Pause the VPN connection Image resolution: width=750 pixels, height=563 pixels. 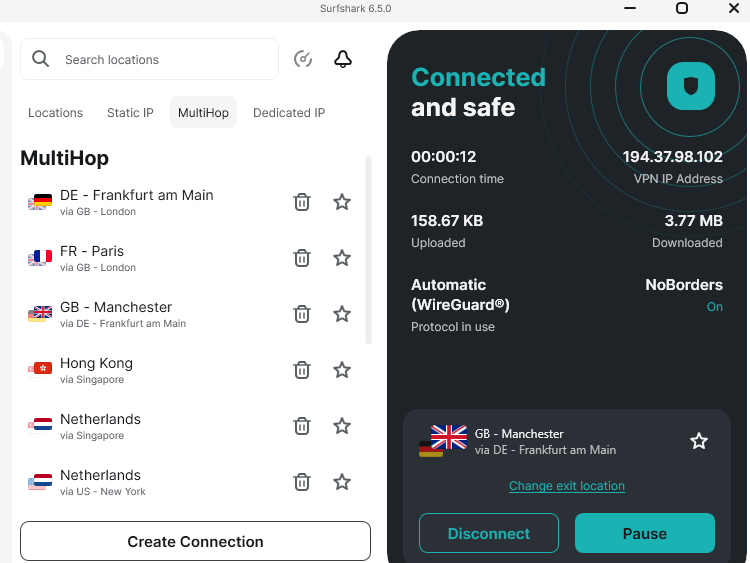click(x=645, y=533)
